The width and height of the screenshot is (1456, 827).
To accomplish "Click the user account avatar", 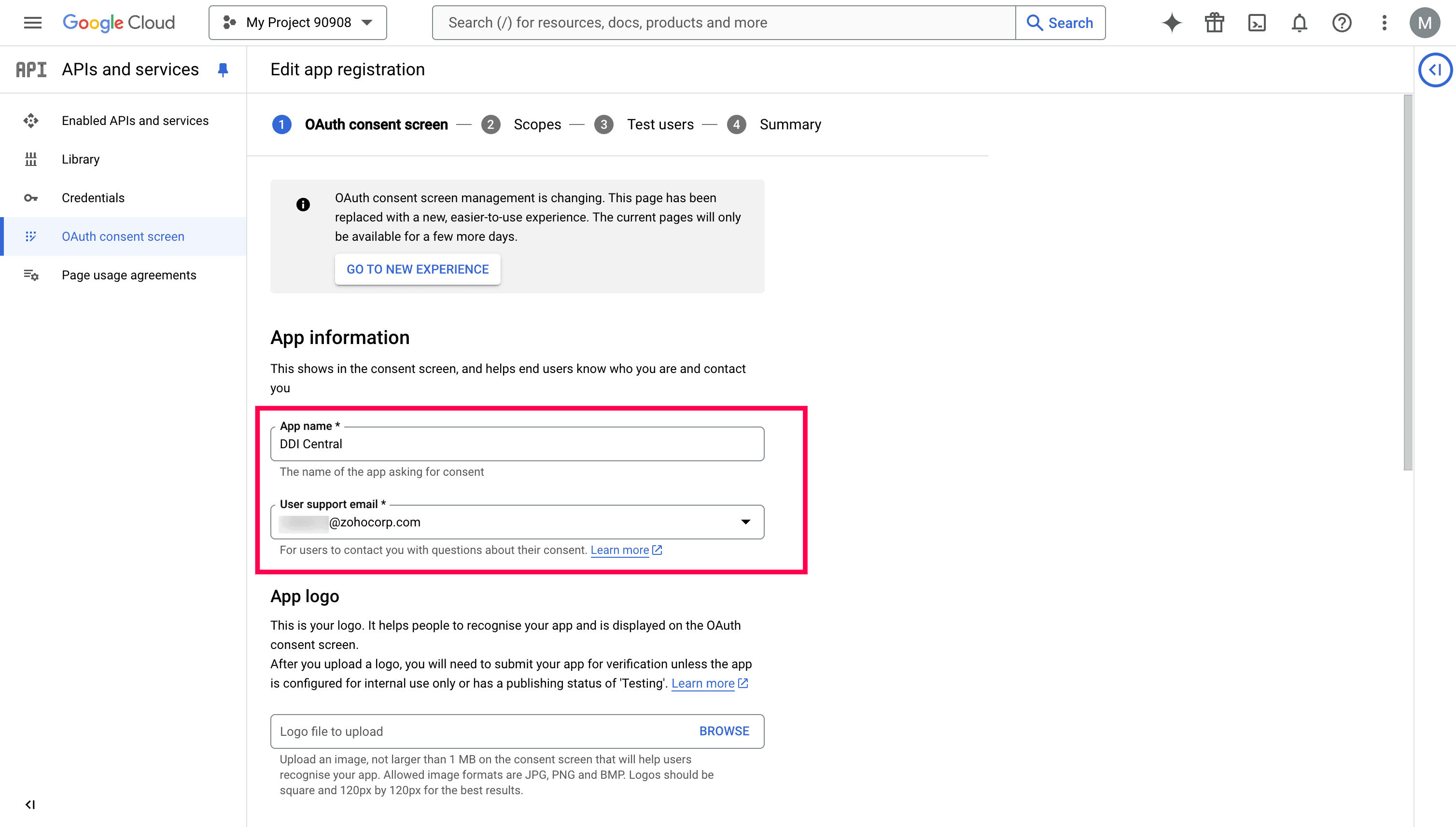I will pyautogui.click(x=1424, y=23).
